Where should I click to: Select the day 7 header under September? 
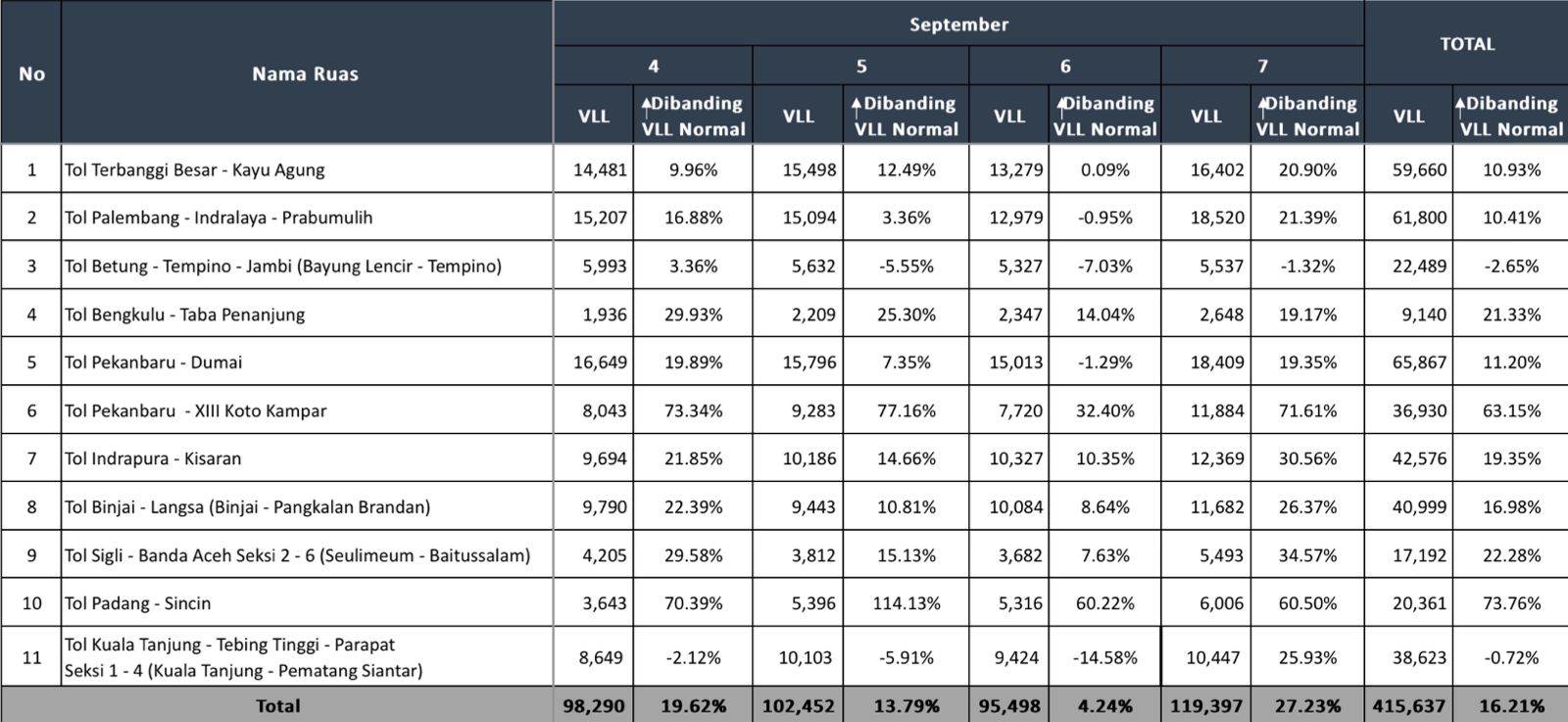(1262, 66)
